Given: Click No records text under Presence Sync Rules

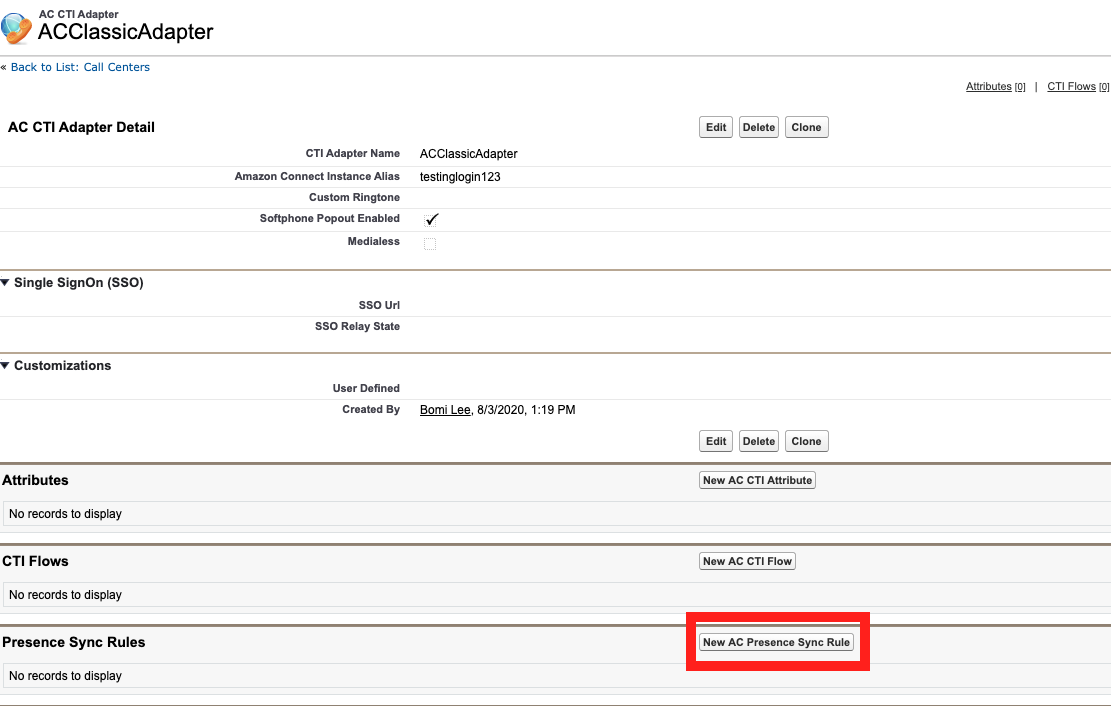Looking at the screenshot, I should [x=65, y=676].
